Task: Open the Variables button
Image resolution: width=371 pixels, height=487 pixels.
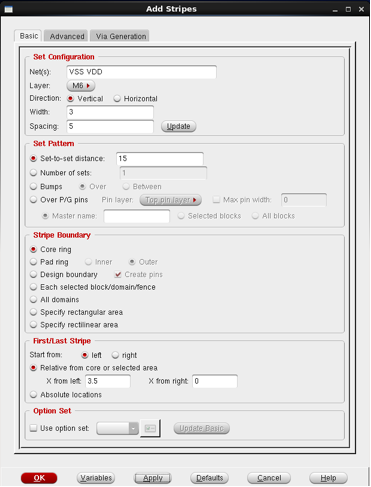Action: (x=96, y=478)
